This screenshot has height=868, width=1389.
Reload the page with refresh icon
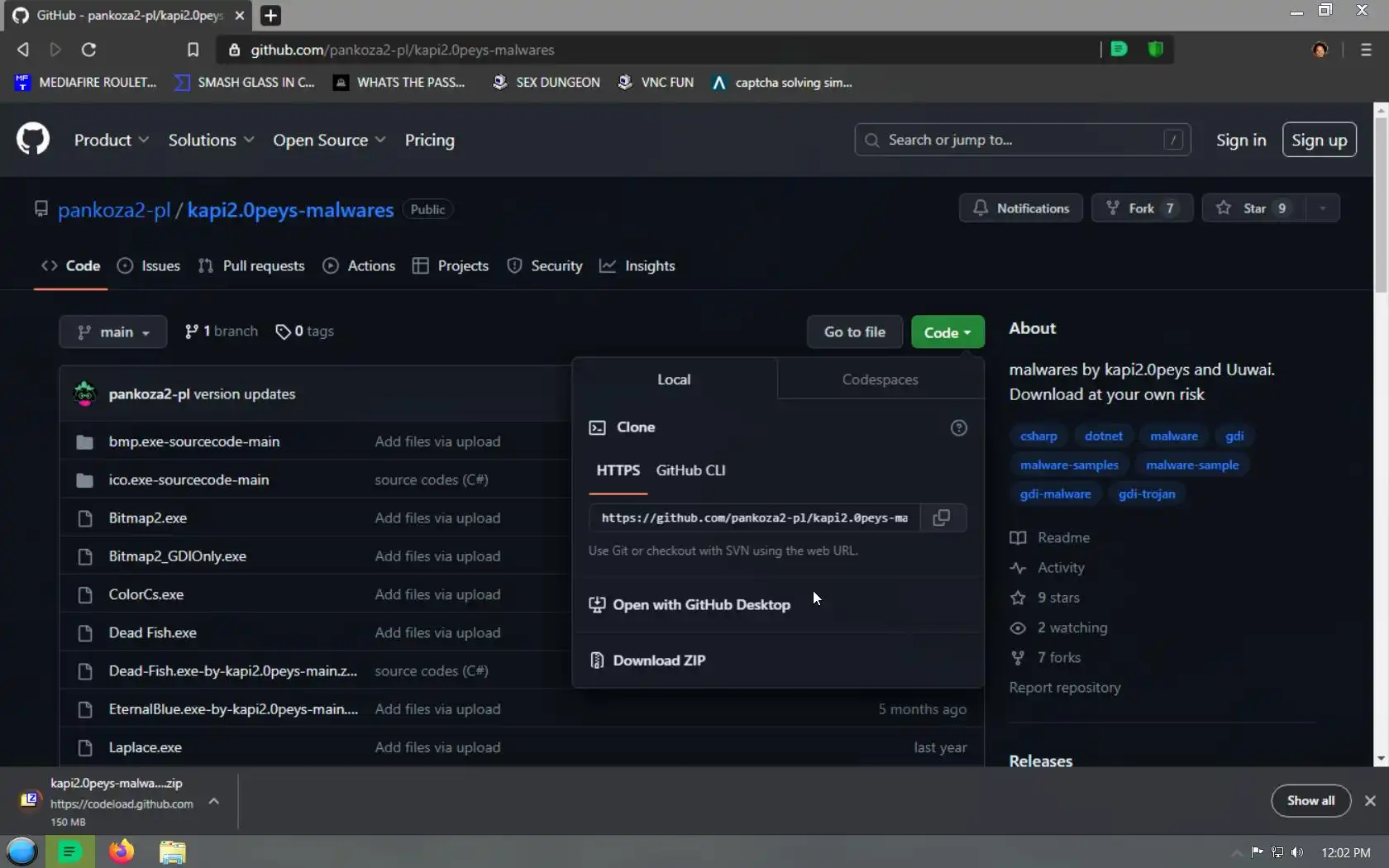point(88,50)
